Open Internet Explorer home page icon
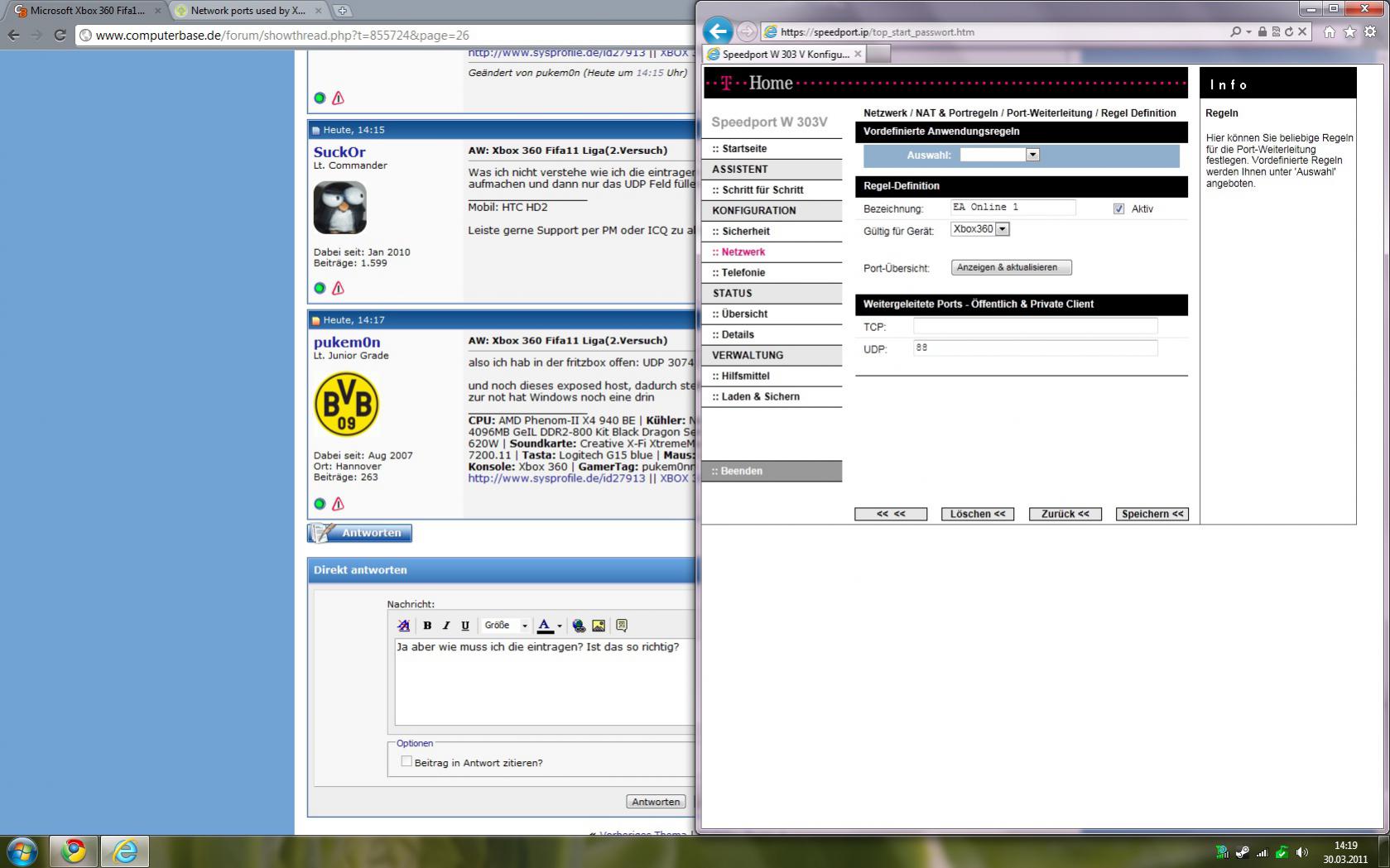Screen dimensions: 1390x868 pyautogui.click(x=1329, y=31)
